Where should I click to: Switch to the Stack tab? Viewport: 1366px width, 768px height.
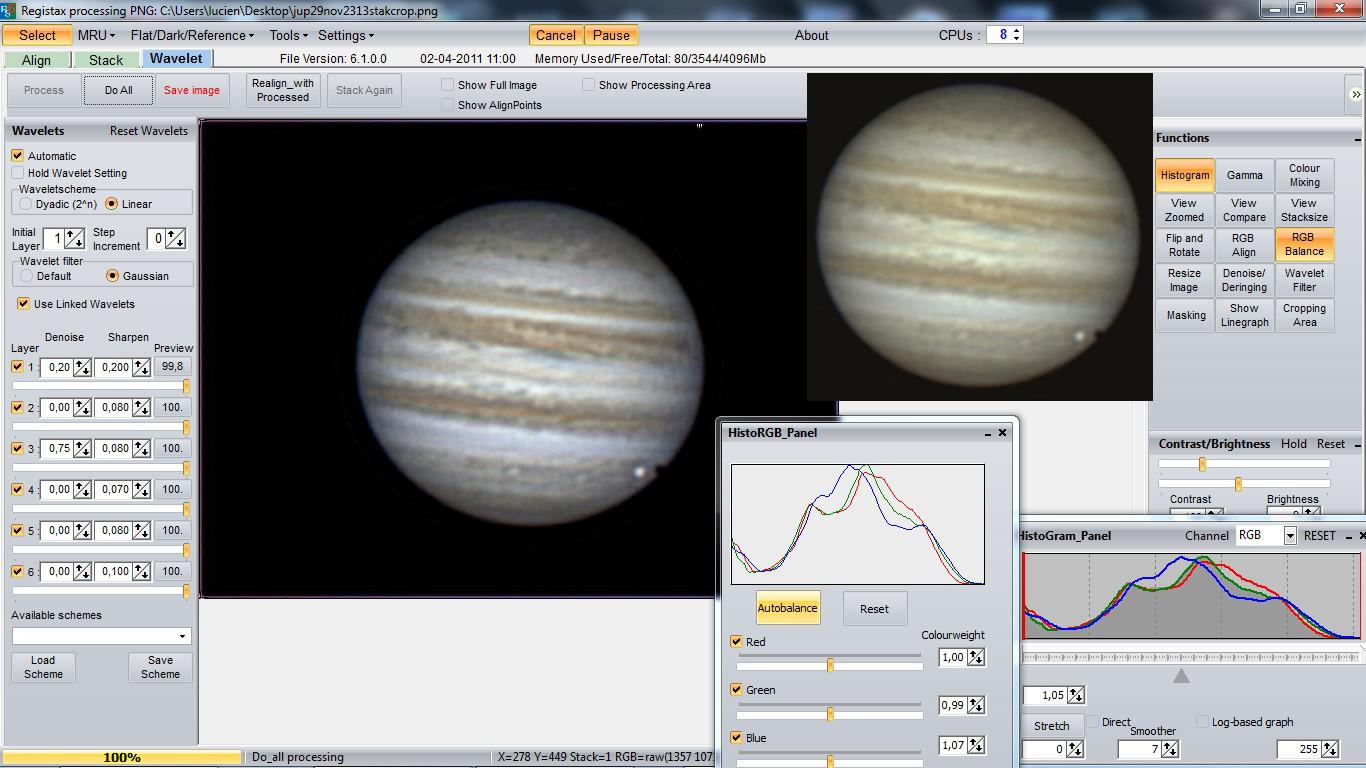click(x=106, y=60)
